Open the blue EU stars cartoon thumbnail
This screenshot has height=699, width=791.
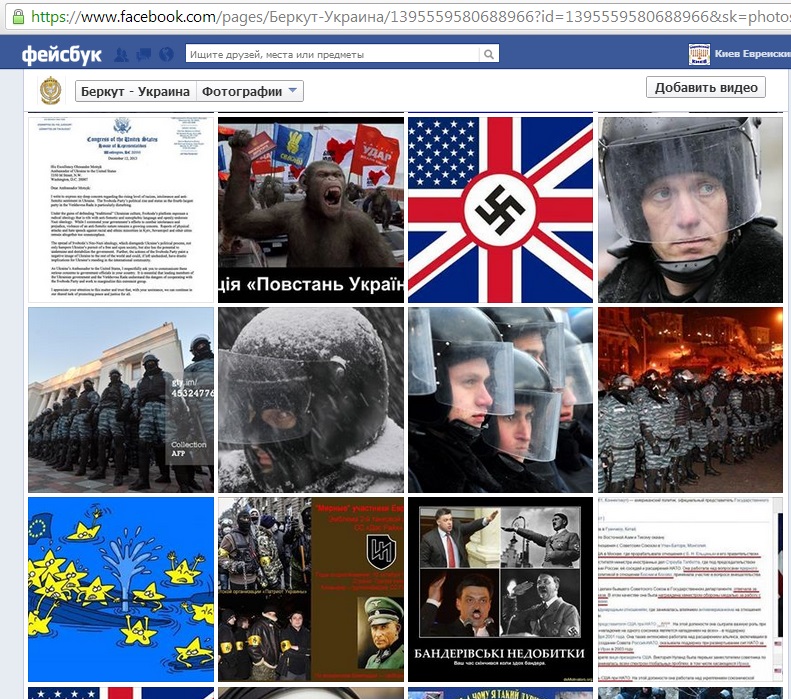[x=121, y=589]
